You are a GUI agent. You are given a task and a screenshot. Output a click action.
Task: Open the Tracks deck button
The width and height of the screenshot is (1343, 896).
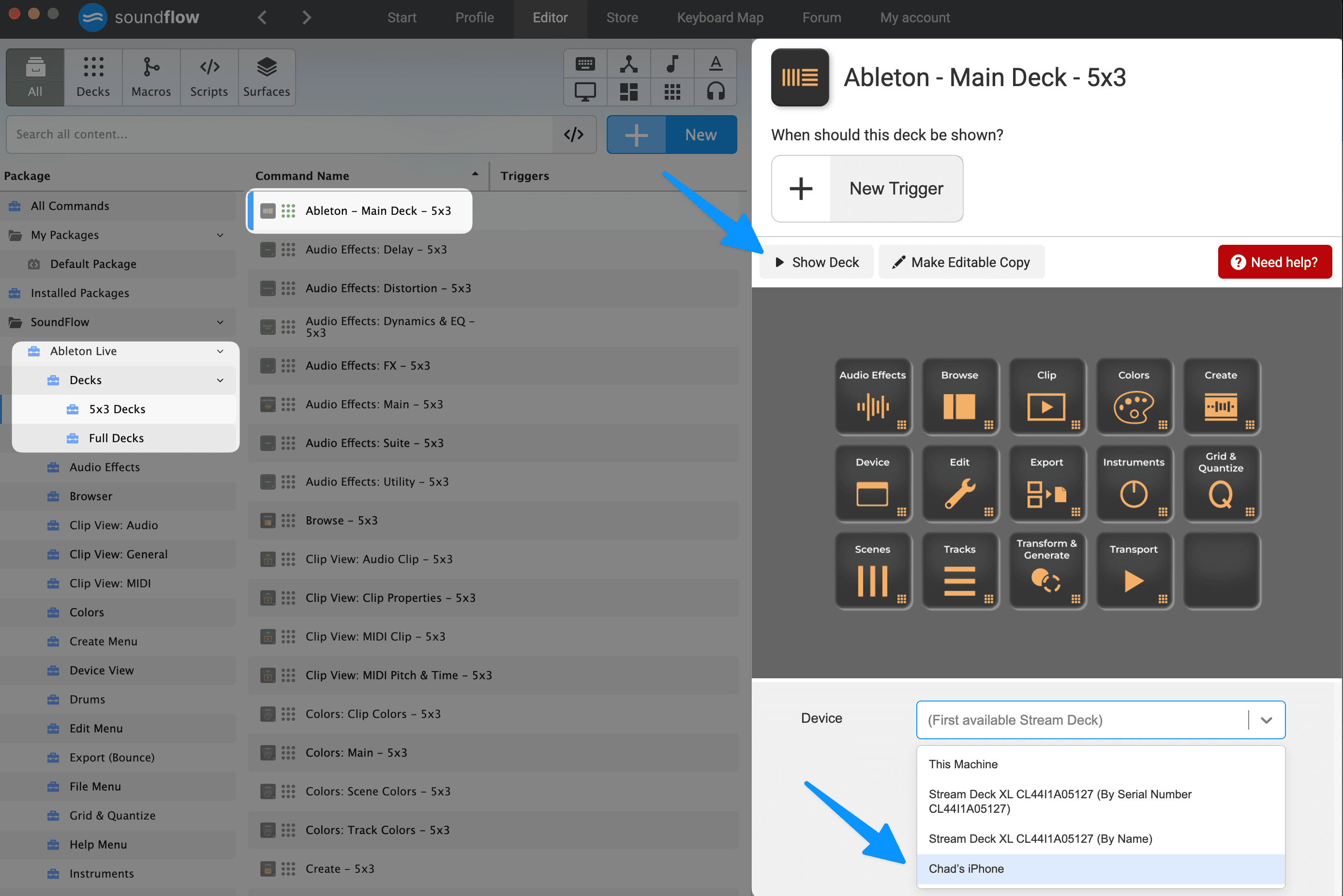tap(959, 571)
